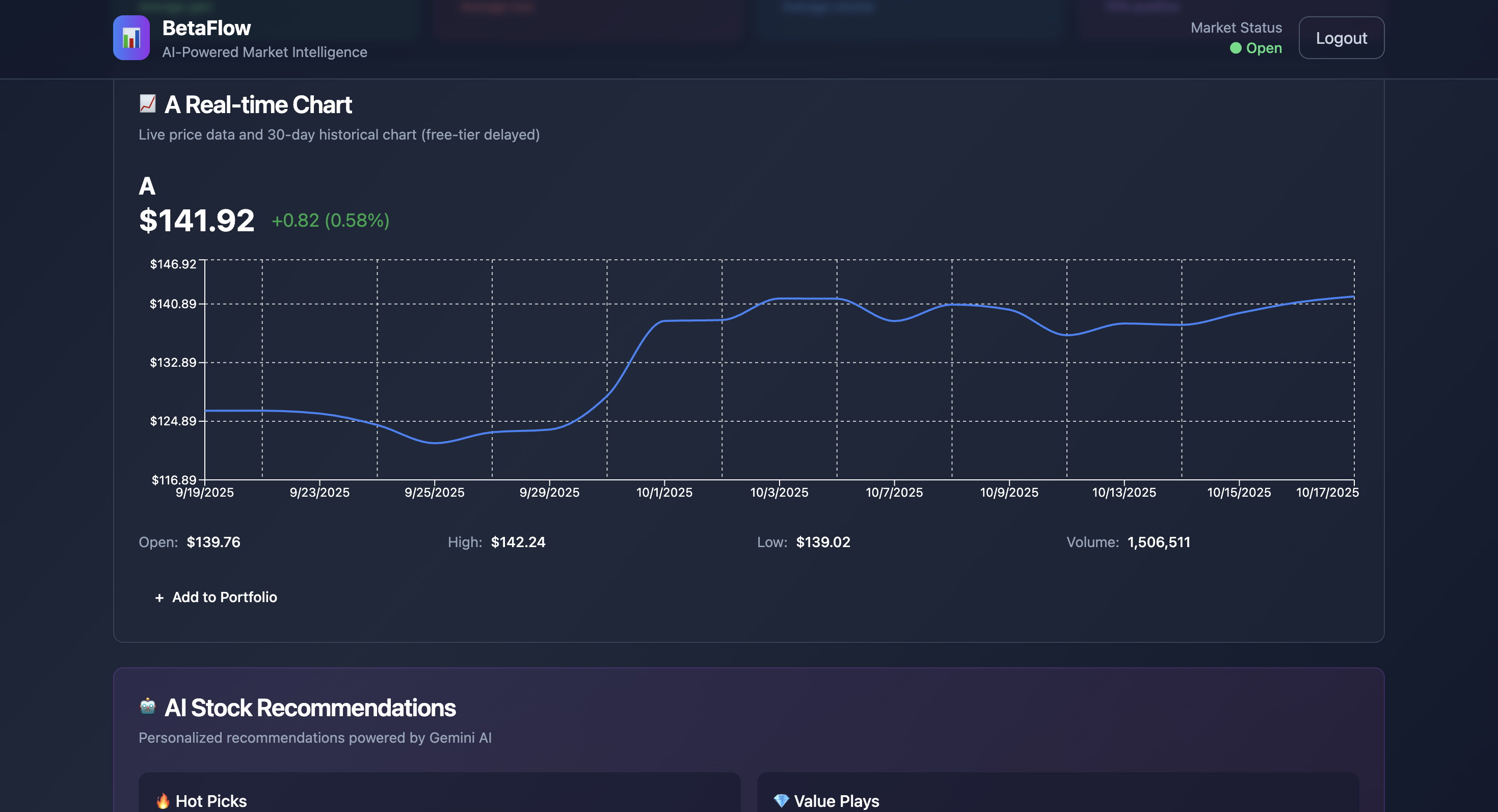Click the robot icon beside AI Stock Recommendations
1498x812 pixels.
(x=148, y=706)
